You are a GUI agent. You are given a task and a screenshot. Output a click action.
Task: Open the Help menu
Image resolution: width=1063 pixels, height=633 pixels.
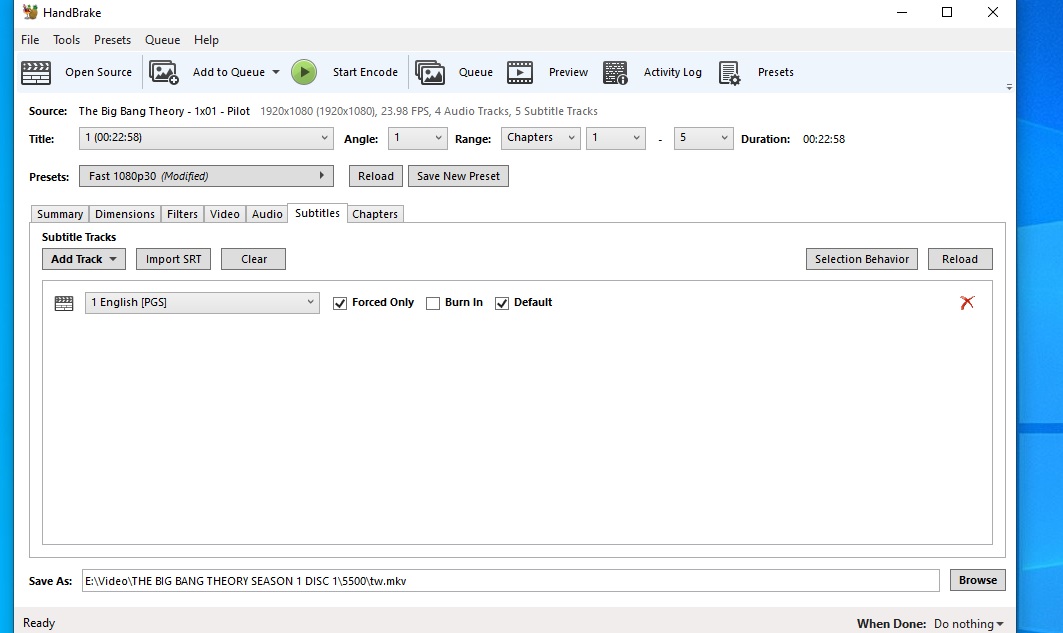(206, 40)
